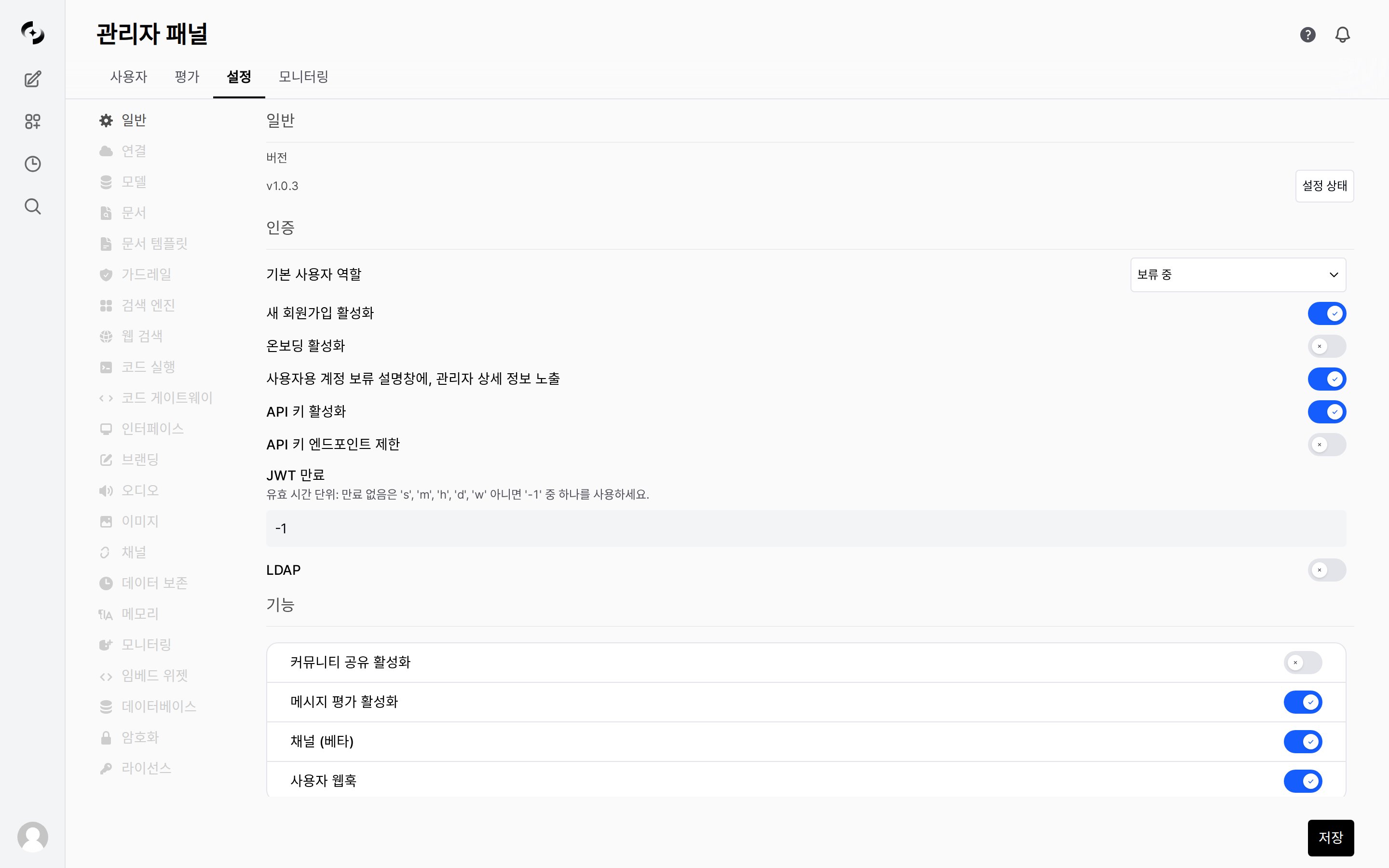
Task: Open notifications bell icon
Action: point(1342,34)
